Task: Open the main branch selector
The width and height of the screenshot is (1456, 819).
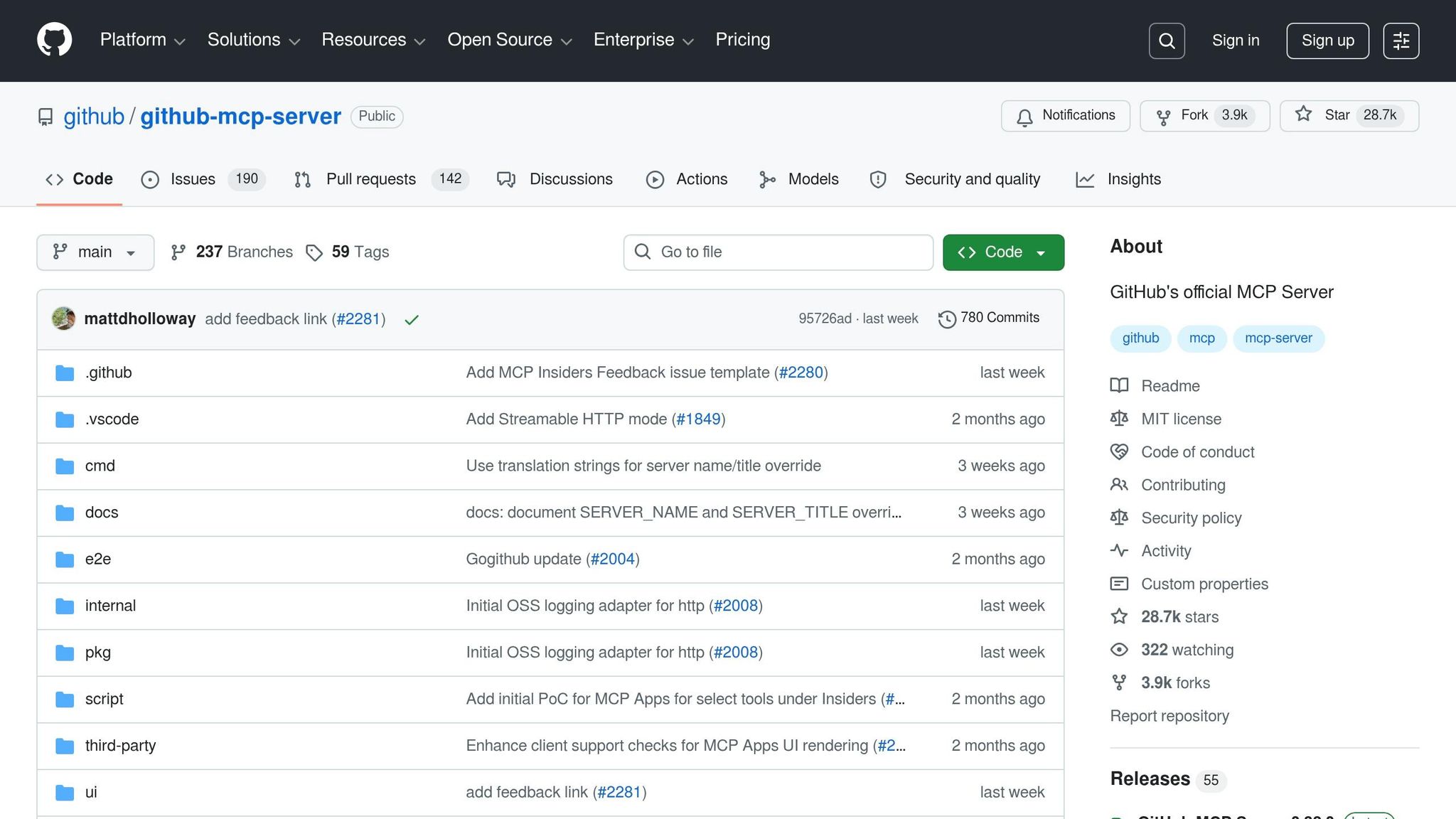Action: click(x=95, y=252)
